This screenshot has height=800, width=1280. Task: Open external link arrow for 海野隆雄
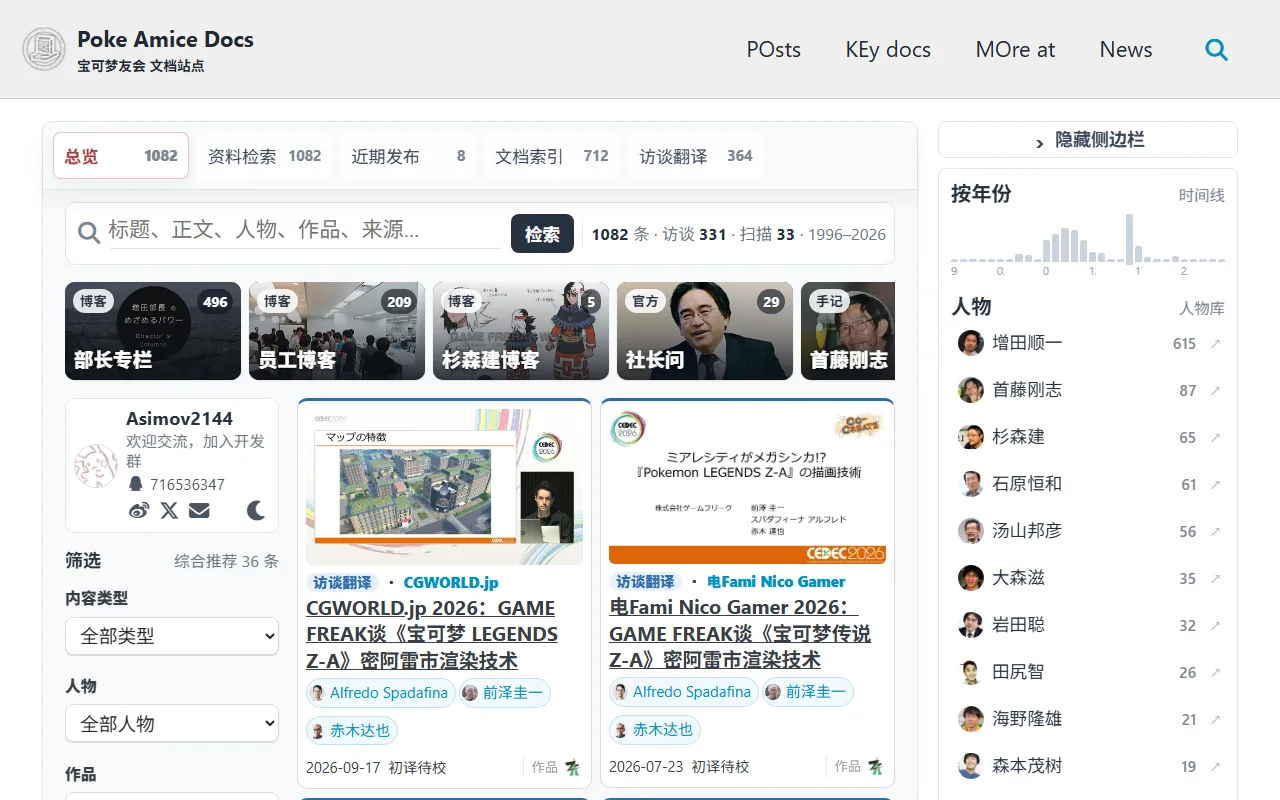[1215, 719]
